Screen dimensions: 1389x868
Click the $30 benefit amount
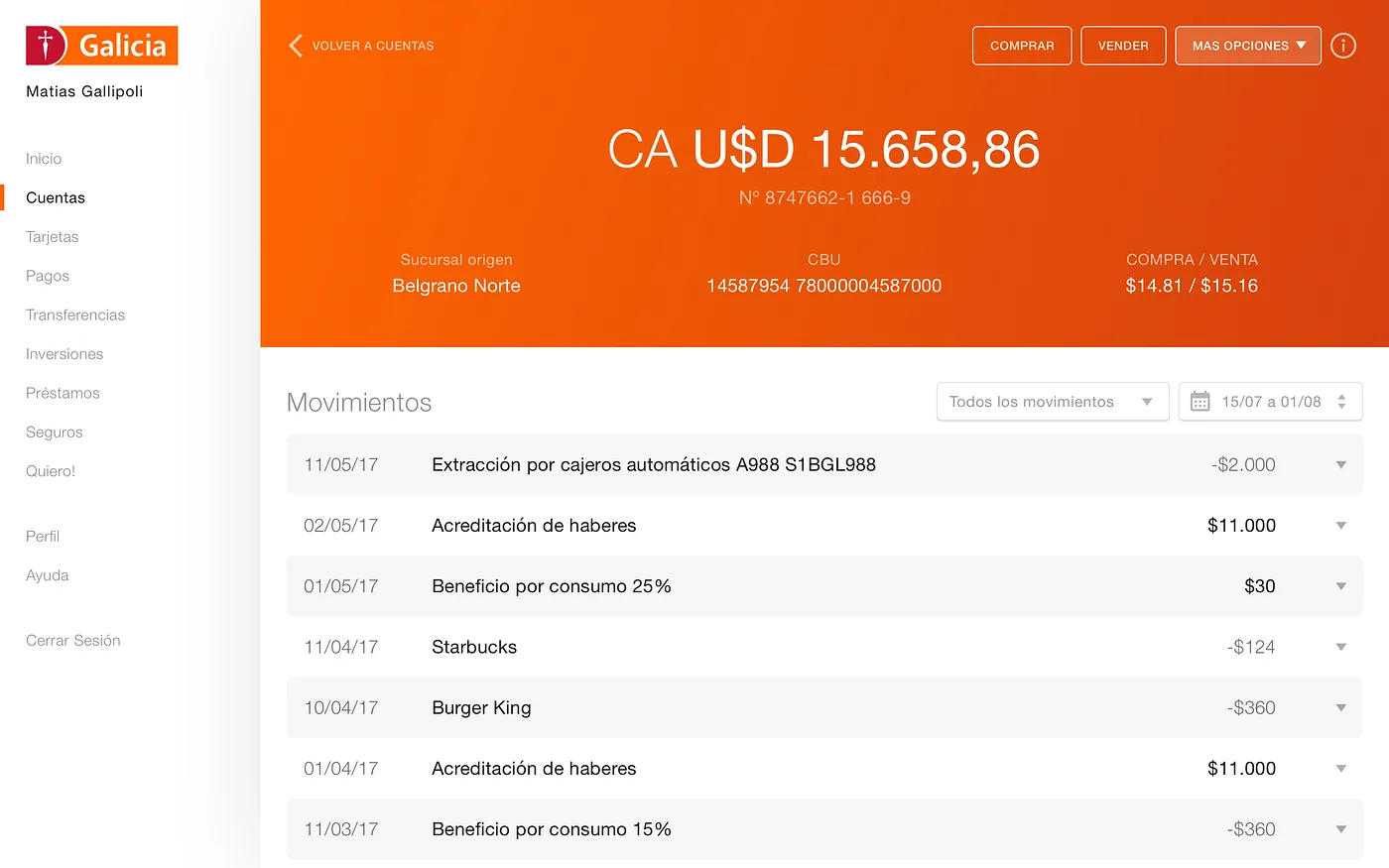click(x=1260, y=586)
